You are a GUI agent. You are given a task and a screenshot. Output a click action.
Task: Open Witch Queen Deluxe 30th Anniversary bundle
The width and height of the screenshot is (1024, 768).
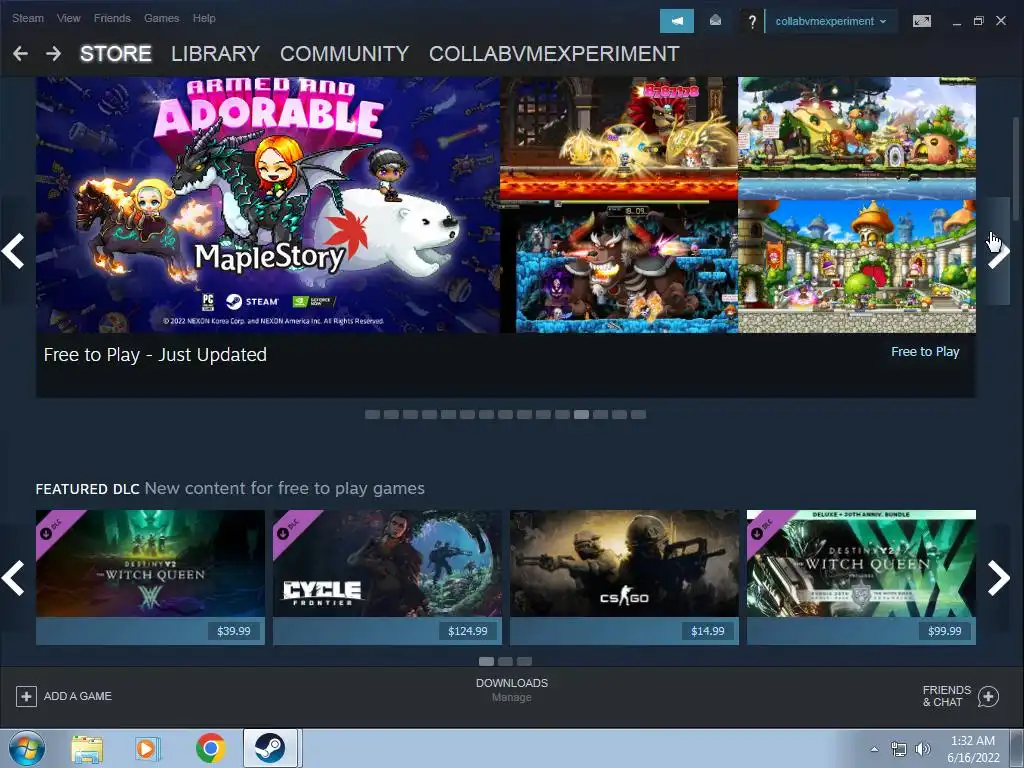(861, 577)
